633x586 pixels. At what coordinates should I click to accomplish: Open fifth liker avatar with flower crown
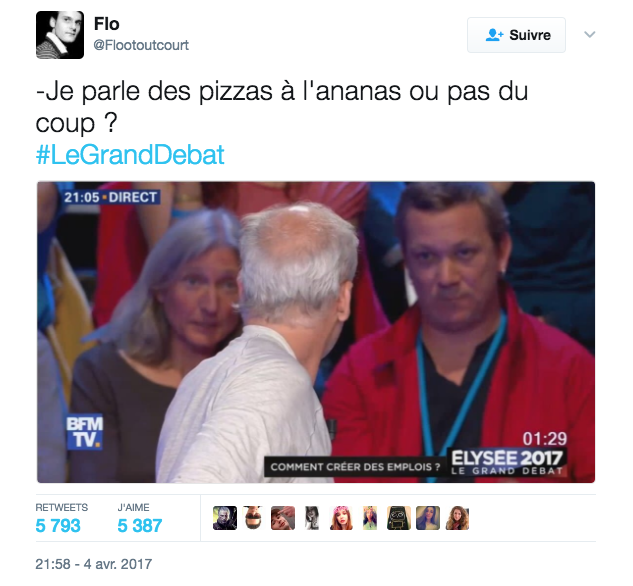pos(341,518)
